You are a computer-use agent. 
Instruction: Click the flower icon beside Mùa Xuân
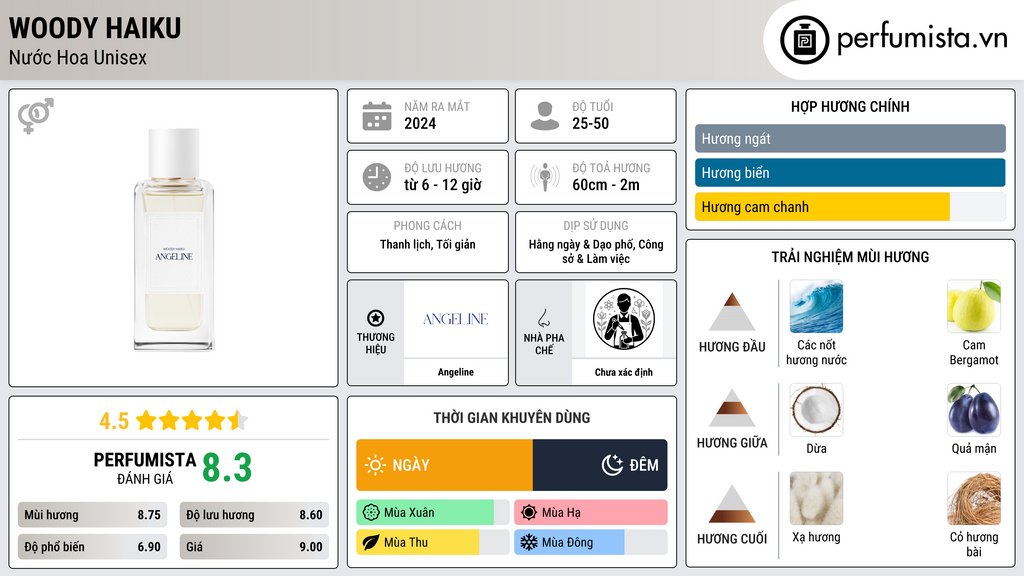[371, 513]
